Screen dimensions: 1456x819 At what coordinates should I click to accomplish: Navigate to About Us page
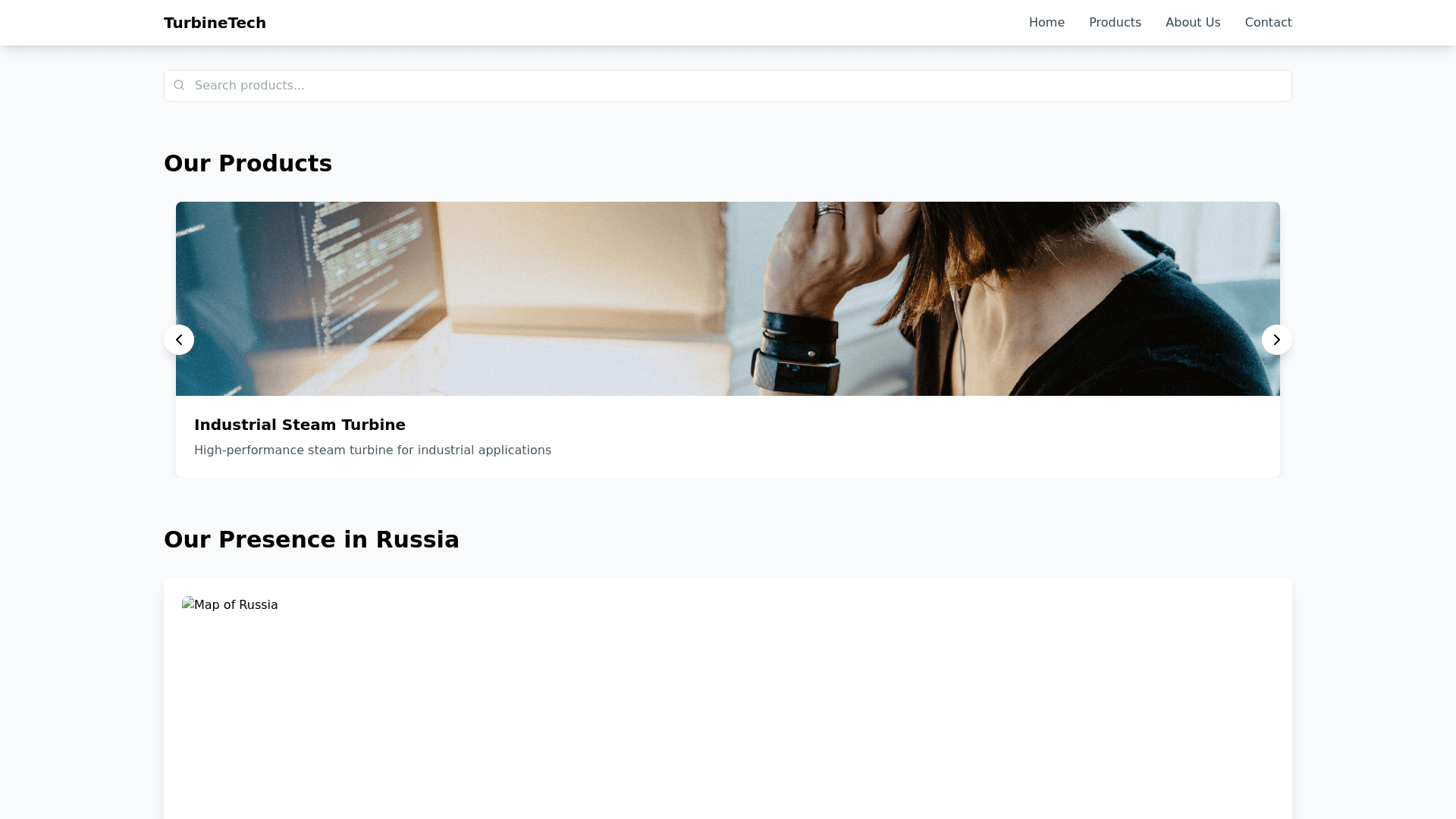coord(1193,23)
